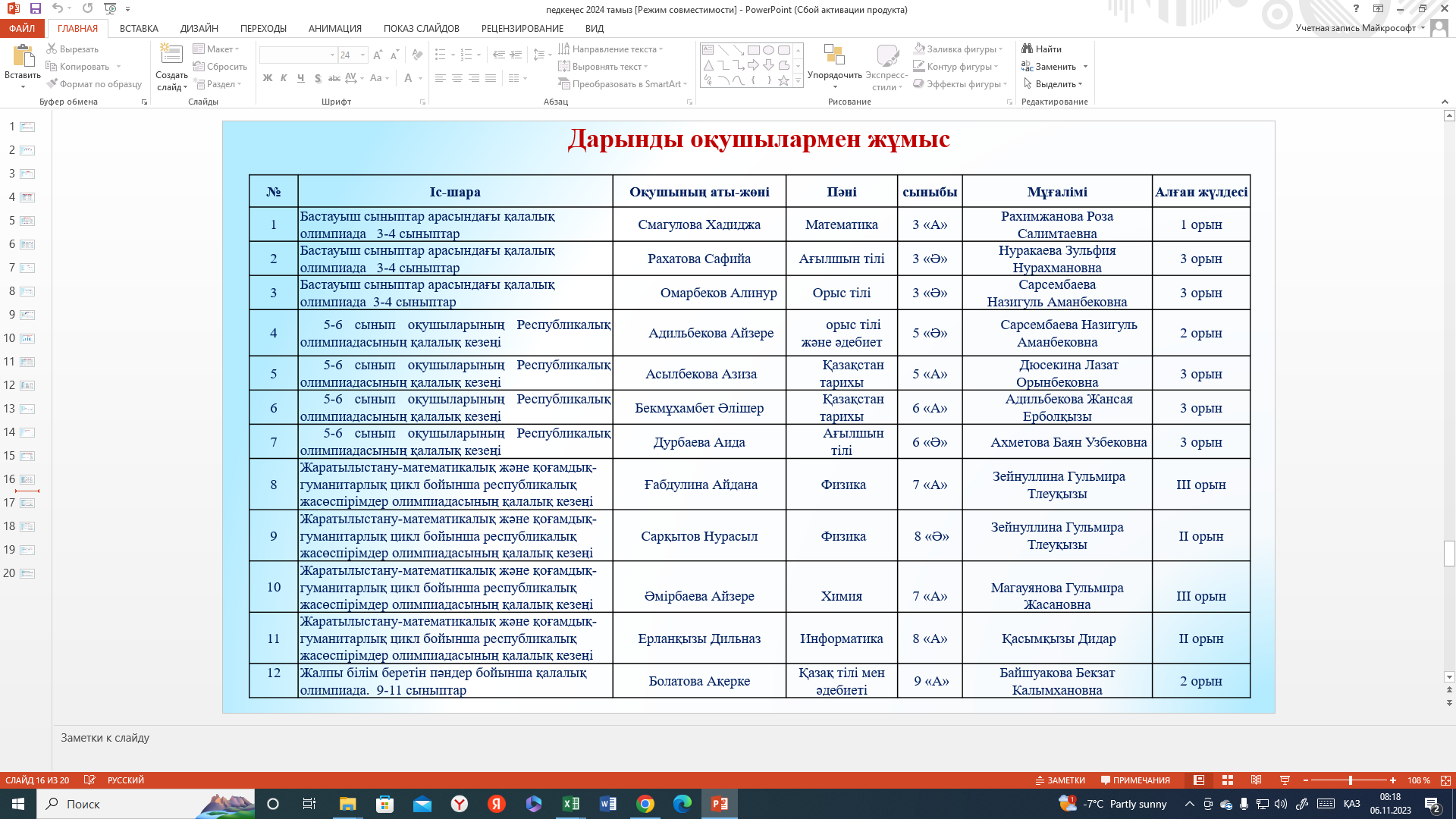Viewport: 1456px width, 819px height.
Task: Switch to Reading view in status bar
Action: click(1257, 780)
